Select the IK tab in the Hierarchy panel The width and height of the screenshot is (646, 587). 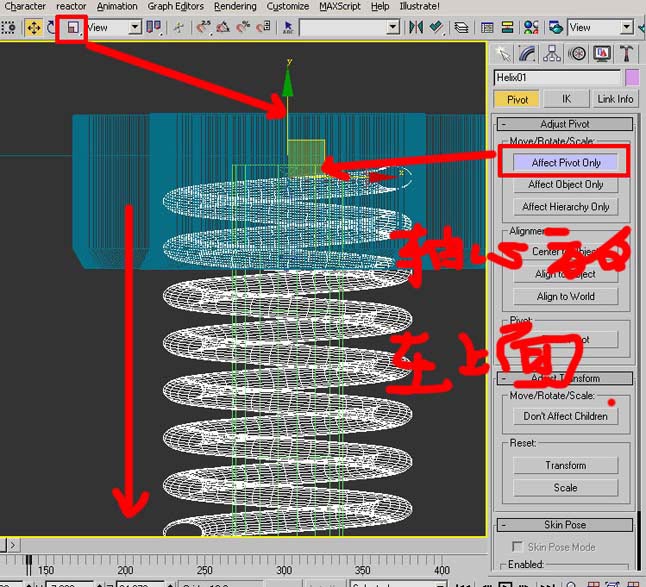pyautogui.click(x=566, y=99)
